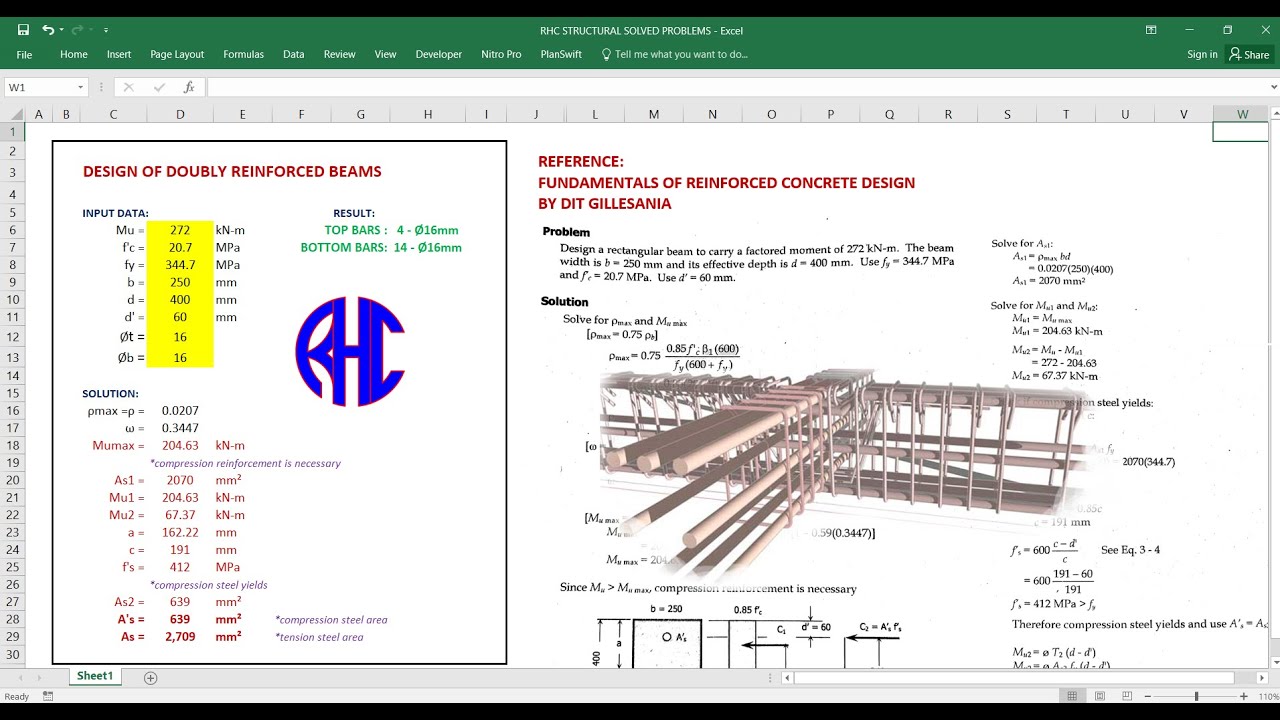Click the Øb value cell in row 13
1280x720 pixels.
coord(180,357)
